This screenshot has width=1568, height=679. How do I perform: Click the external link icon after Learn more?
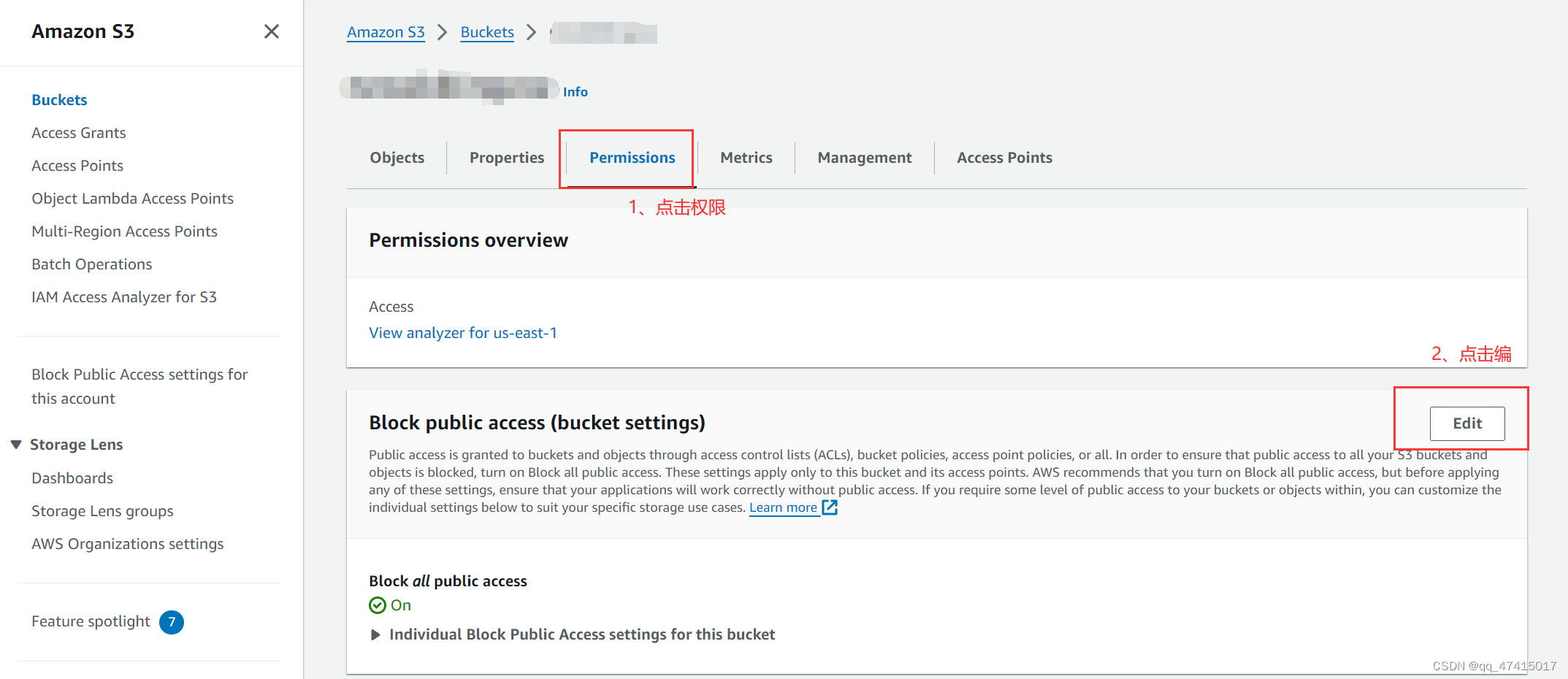point(830,507)
